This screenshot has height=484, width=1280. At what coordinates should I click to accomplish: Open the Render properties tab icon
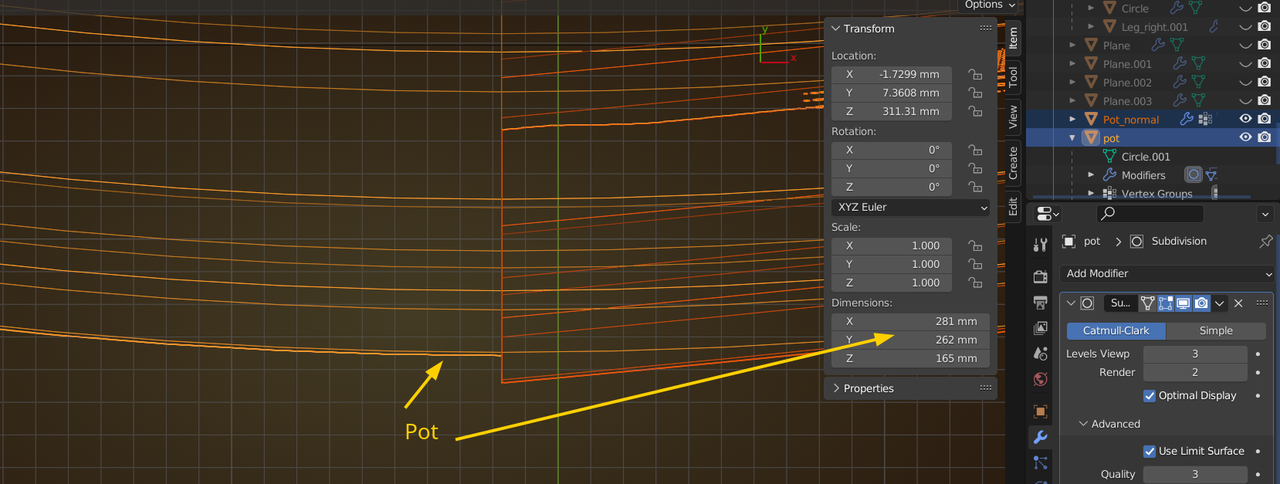(1040, 276)
